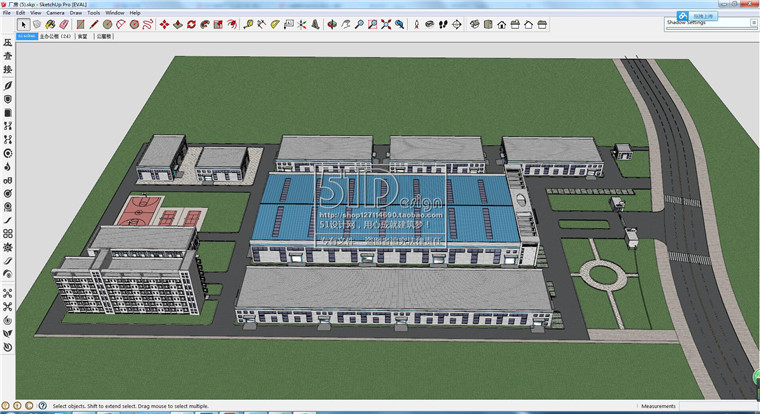The image size is (760, 414).
Task: Select the Previous view zoom tool
Action: 399,24
